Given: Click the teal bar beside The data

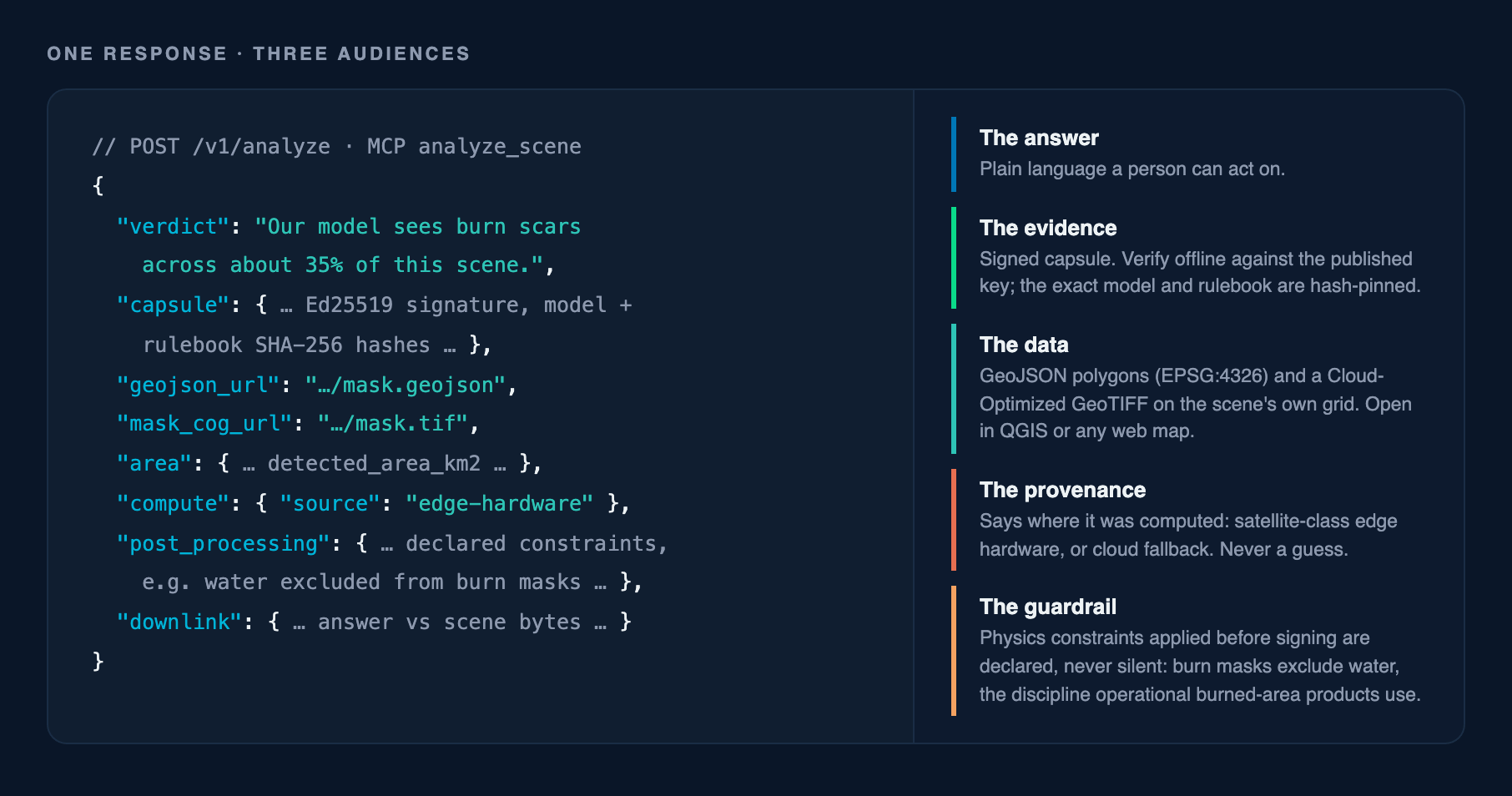Looking at the screenshot, I should pyautogui.click(x=954, y=389).
